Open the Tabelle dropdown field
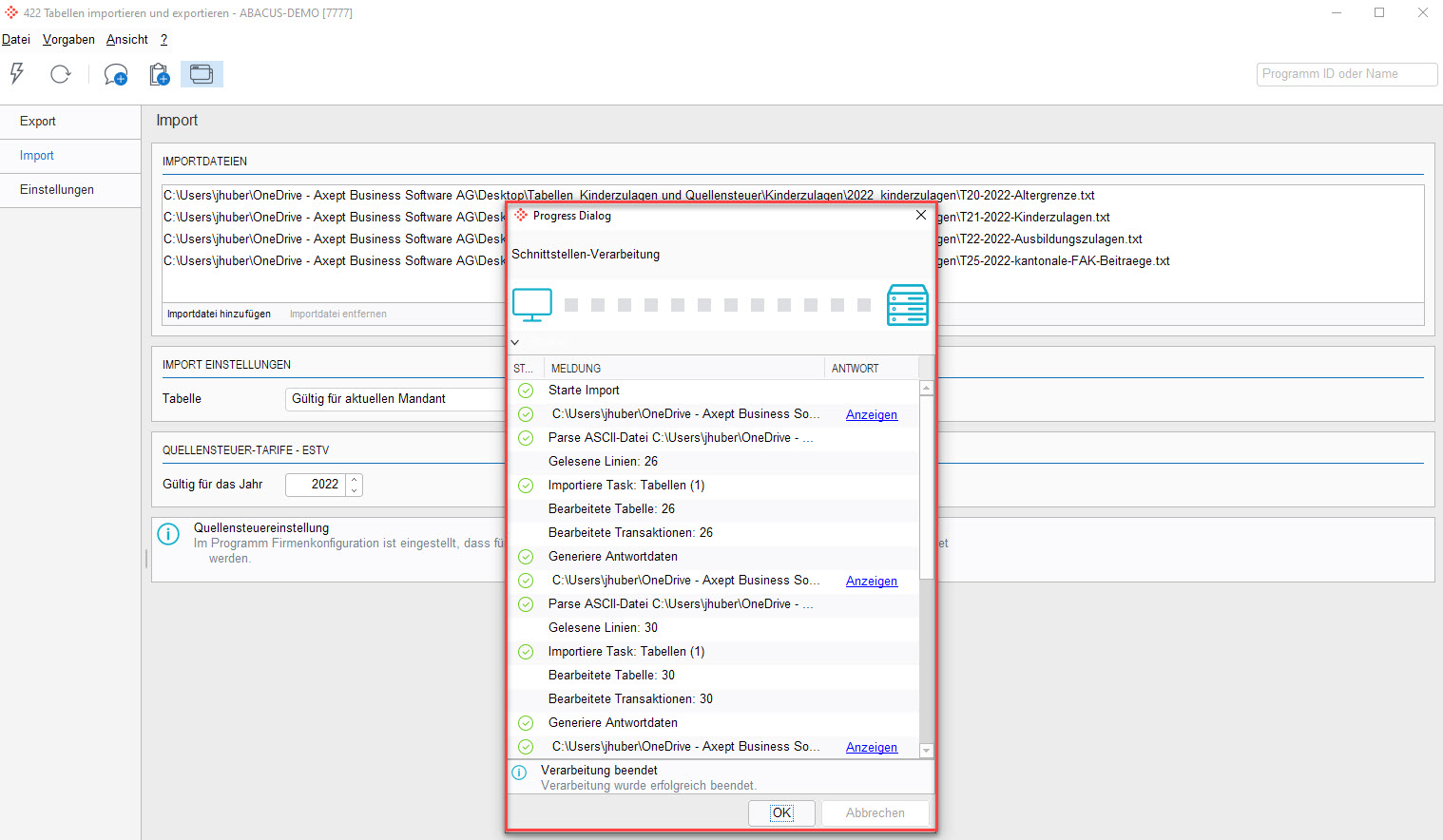 pos(394,399)
